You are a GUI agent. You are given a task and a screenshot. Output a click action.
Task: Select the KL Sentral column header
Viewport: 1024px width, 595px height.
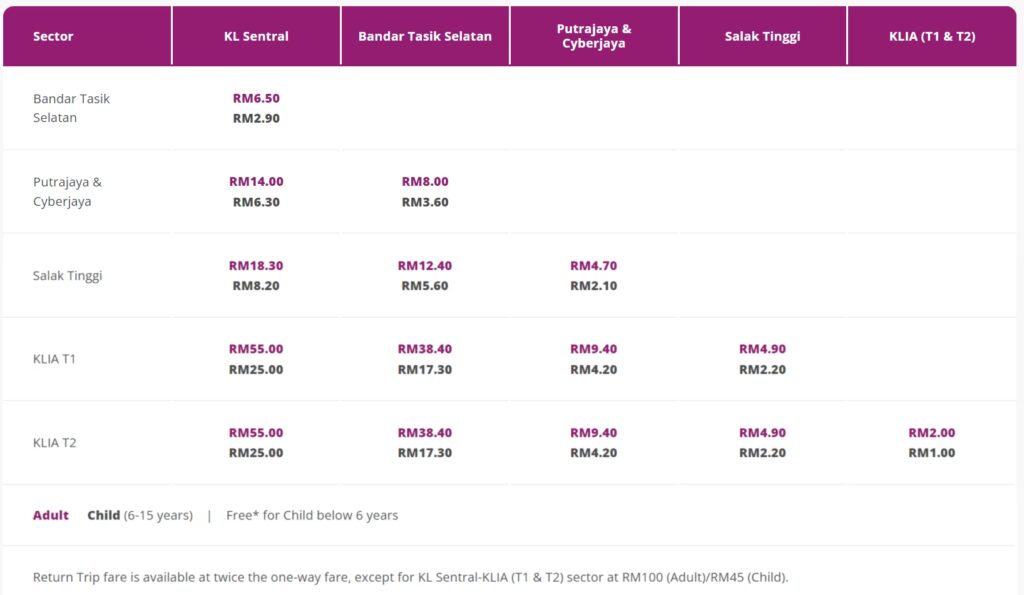[x=256, y=37]
